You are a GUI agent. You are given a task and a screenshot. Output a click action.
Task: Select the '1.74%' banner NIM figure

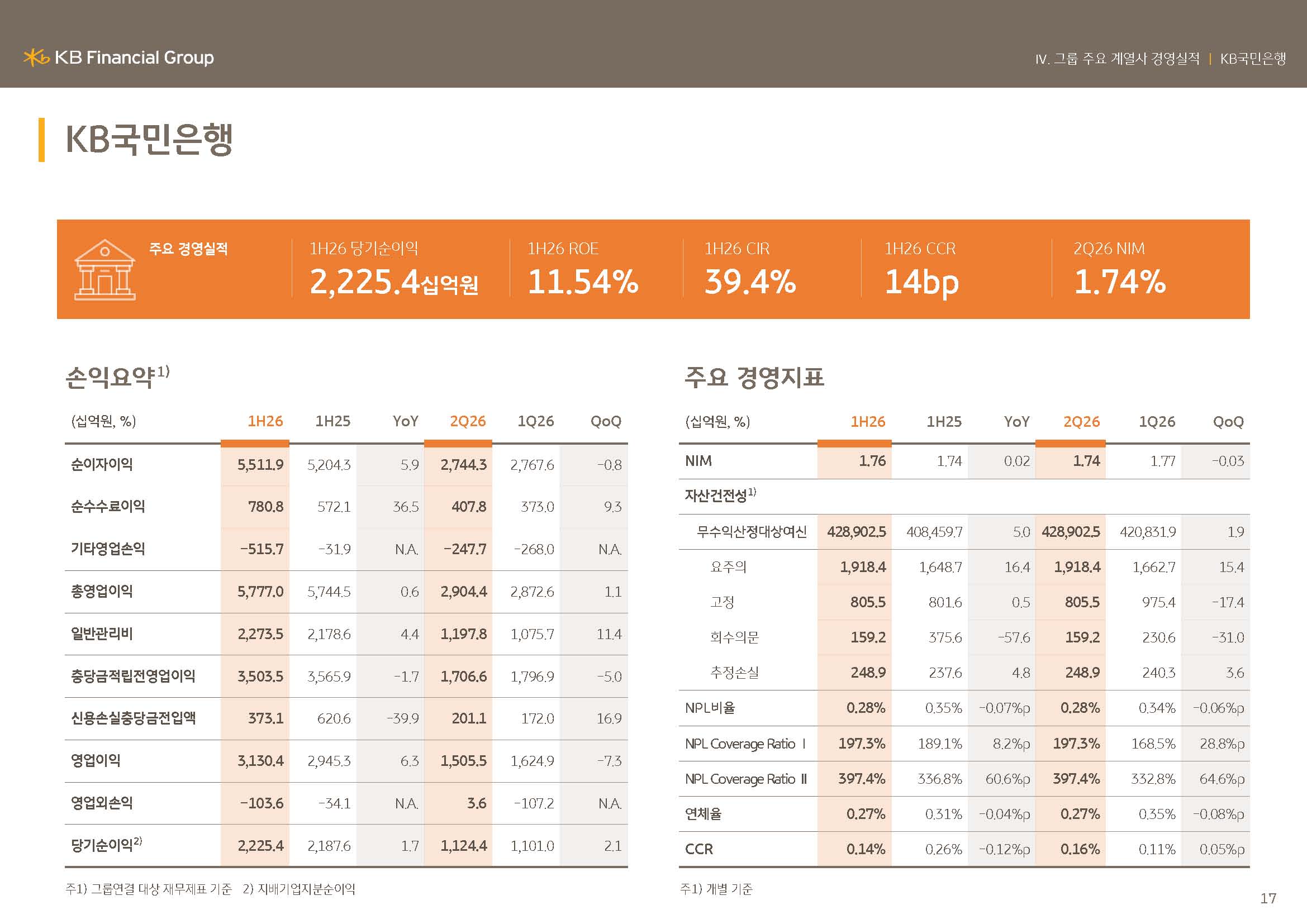coord(1120,282)
